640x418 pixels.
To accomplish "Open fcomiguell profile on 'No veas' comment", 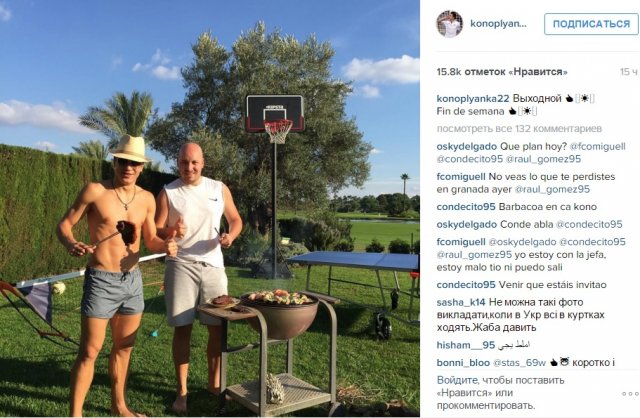I will point(461,177).
